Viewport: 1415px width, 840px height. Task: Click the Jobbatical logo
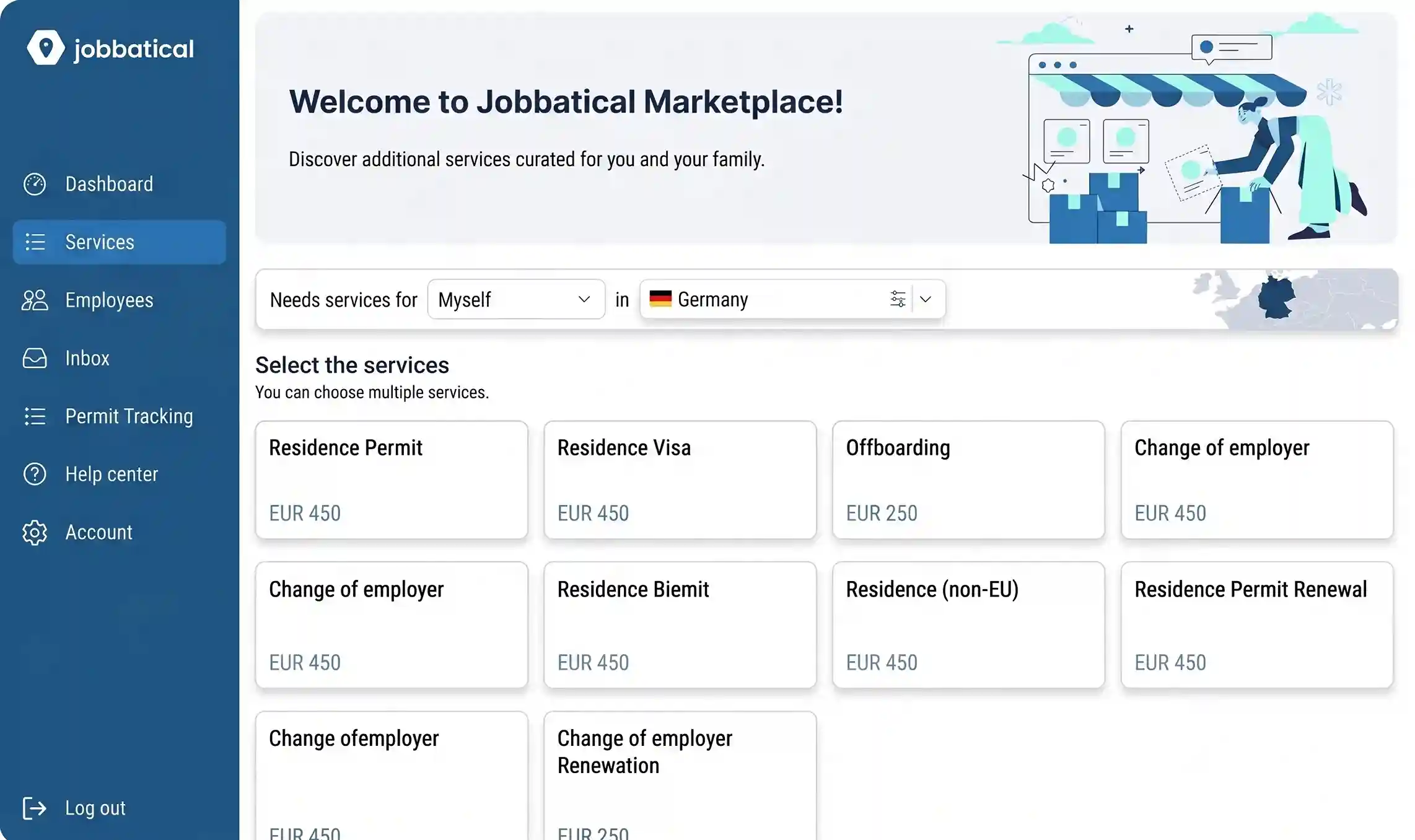[x=110, y=48]
